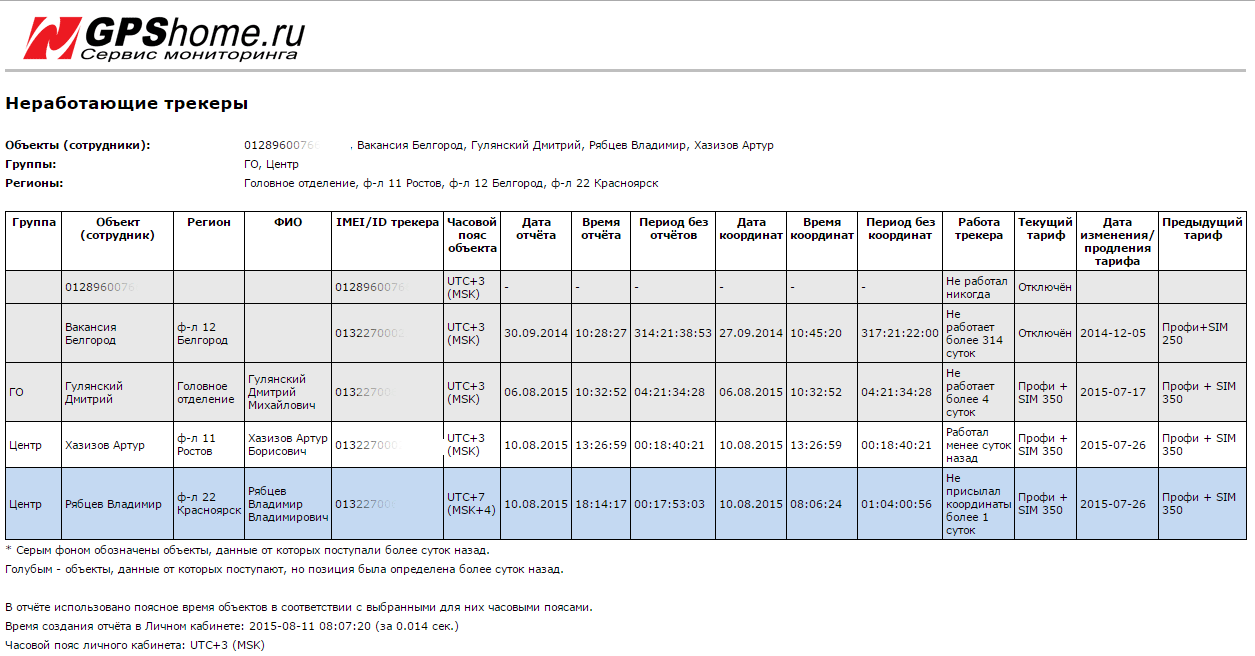This screenshot has width=1255, height=656.
Task: Click the "Группы:" label above the table
Action: click(31, 164)
